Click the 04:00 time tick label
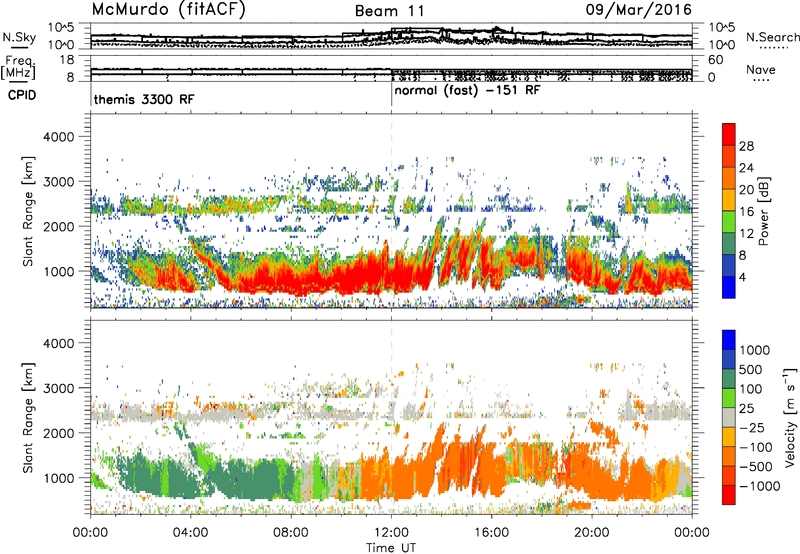The width and height of the screenshot is (800, 554). pyautogui.click(x=190, y=533)
